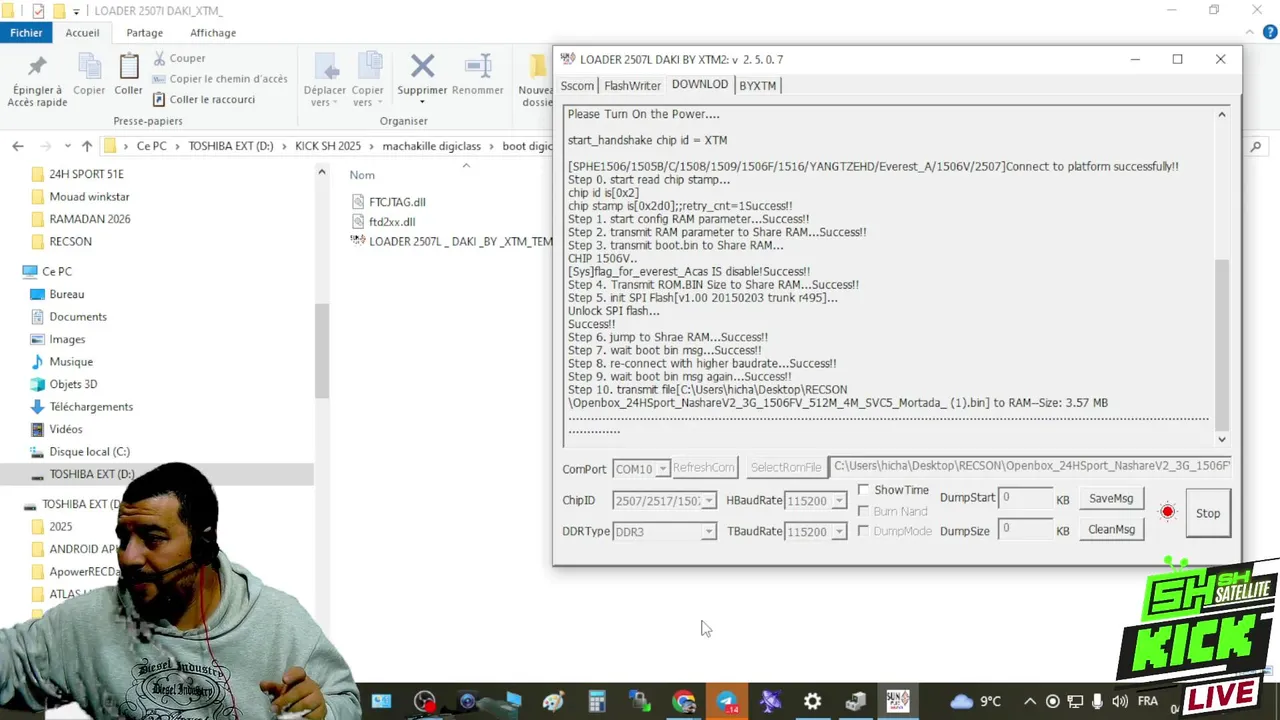This screenshot has height=720, width=1280.
Task: Open the Fichier menu
Action: [x=26, y=32]
